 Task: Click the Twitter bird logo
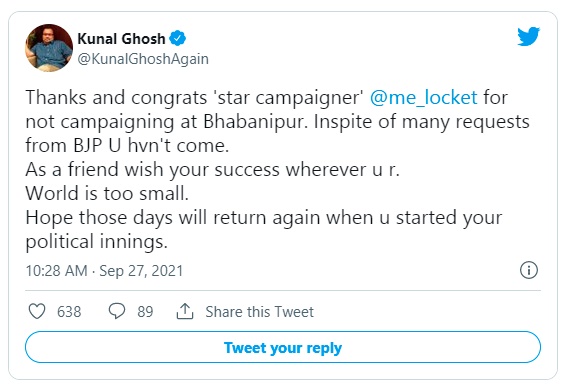click(529, 36)
